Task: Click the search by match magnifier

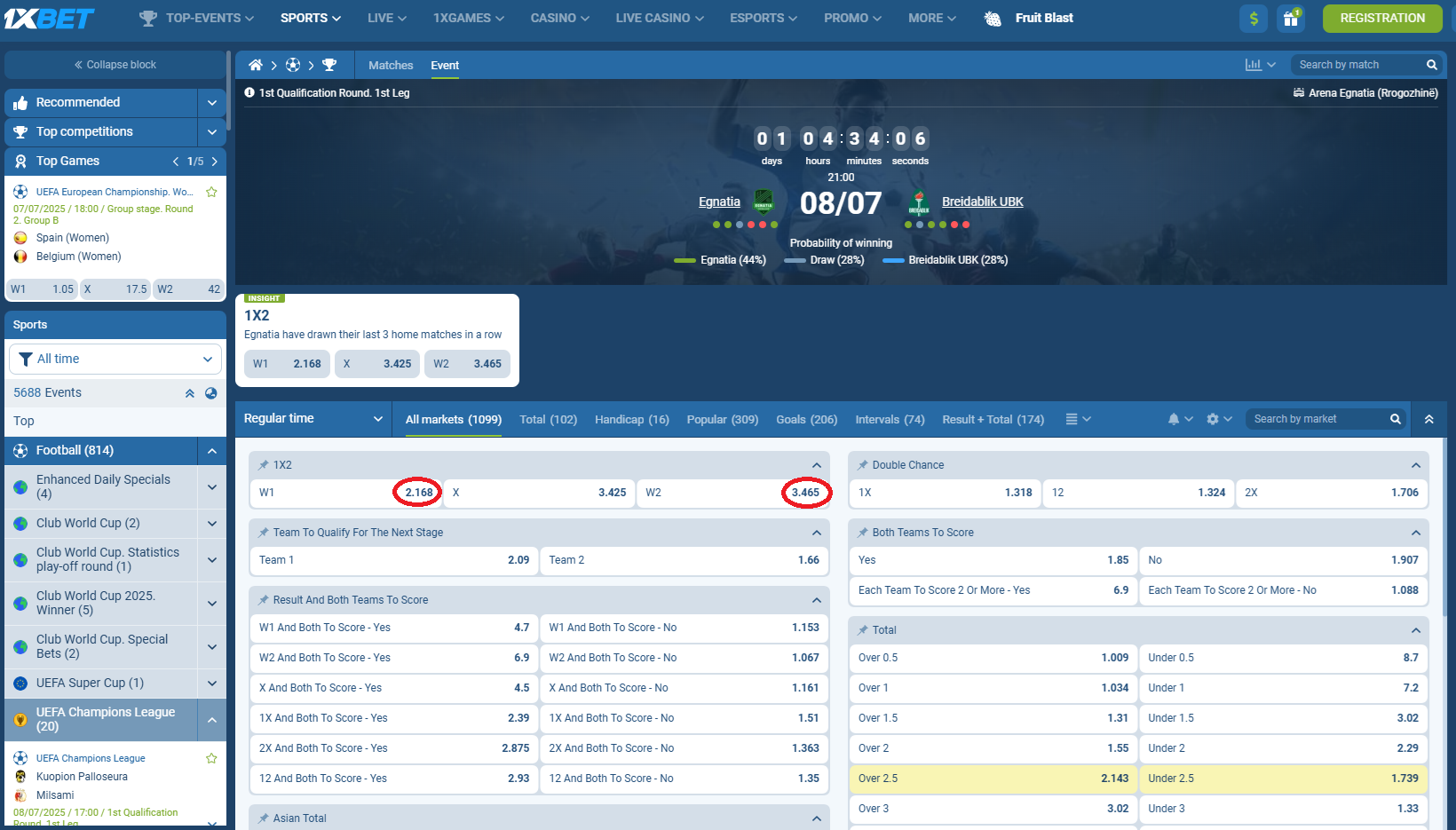Action: click(1431, 65)
